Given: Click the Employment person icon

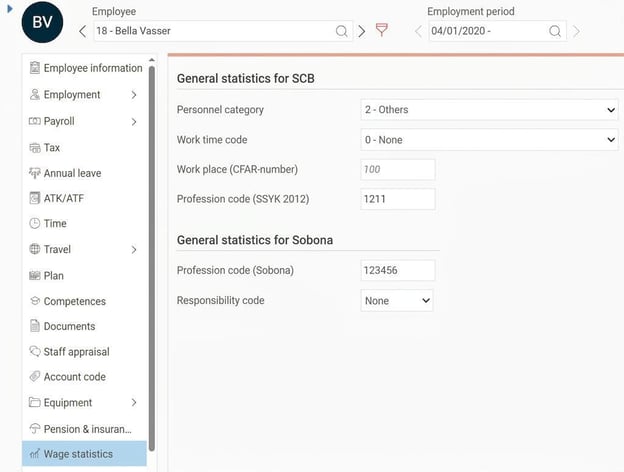Looking at the screenshot, I should (35, 94).
